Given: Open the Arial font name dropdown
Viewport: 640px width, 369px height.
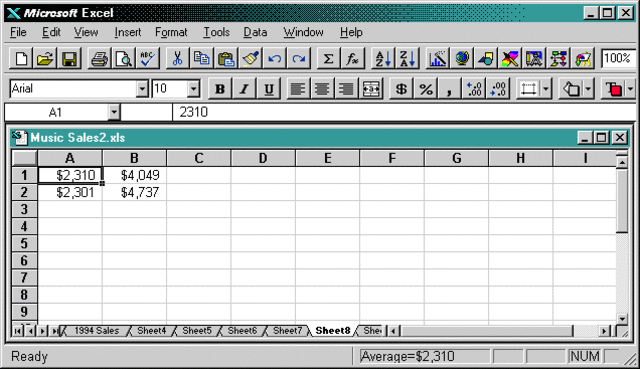Looking at the screenshot, I should tap(142, 89).
